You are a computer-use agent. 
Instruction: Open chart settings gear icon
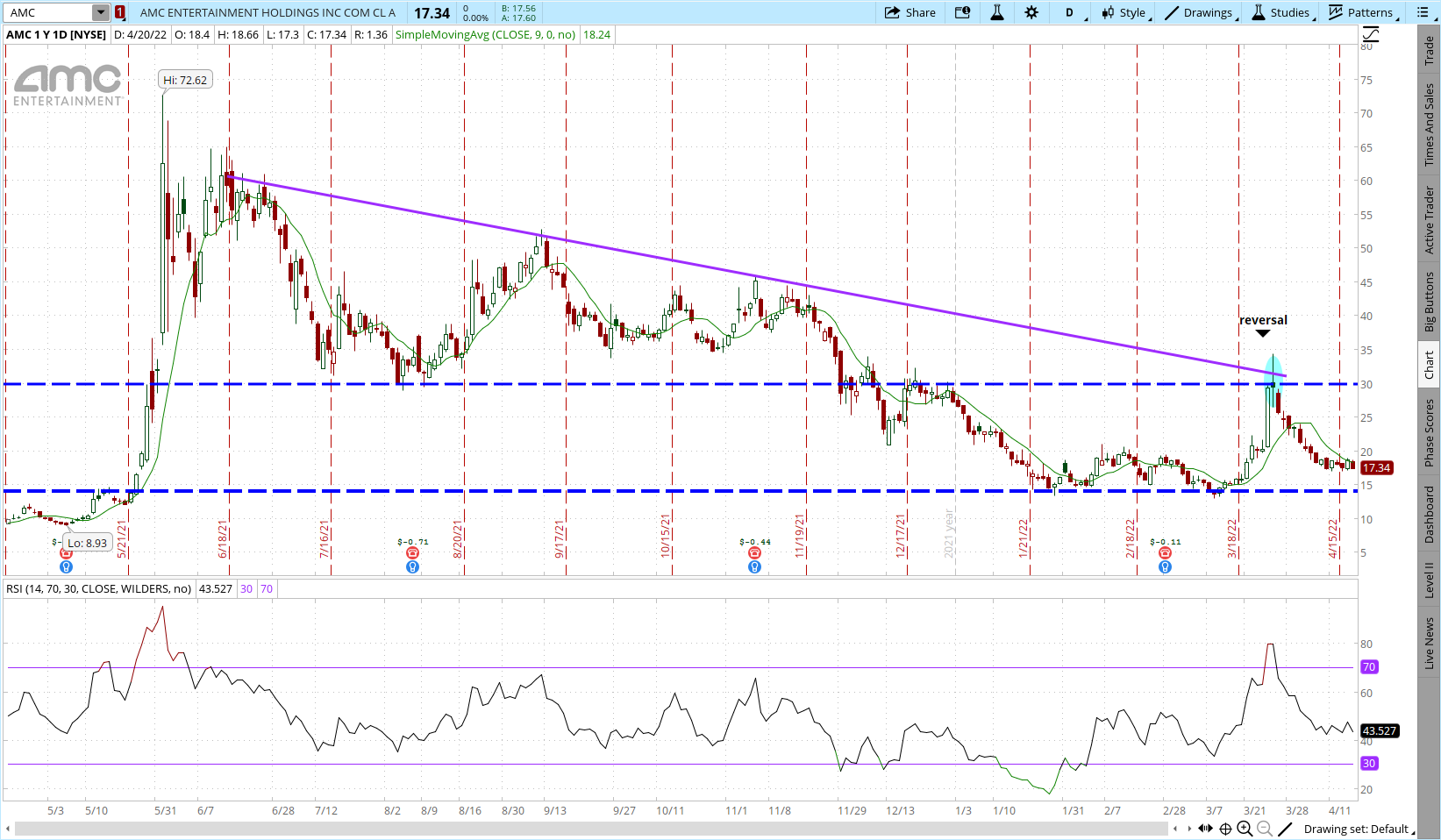1031,12
